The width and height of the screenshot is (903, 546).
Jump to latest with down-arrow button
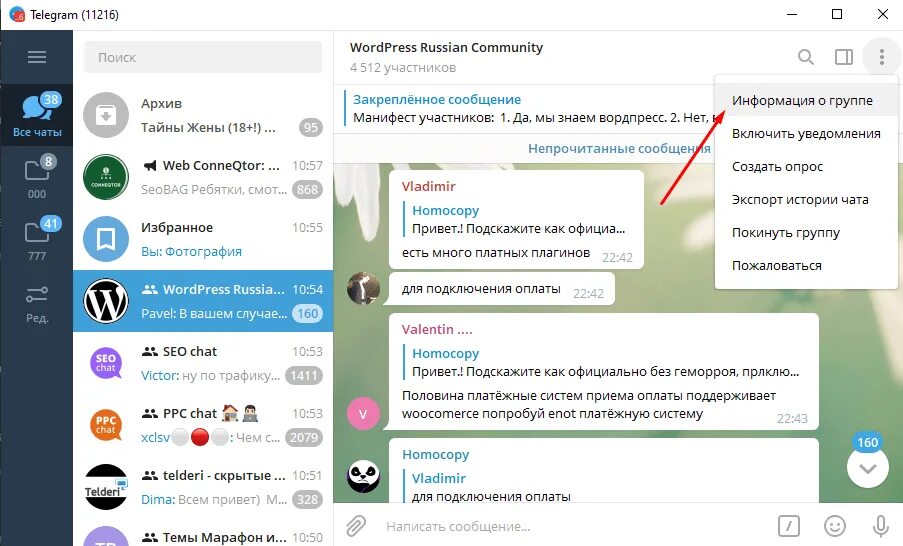point(867,468)
